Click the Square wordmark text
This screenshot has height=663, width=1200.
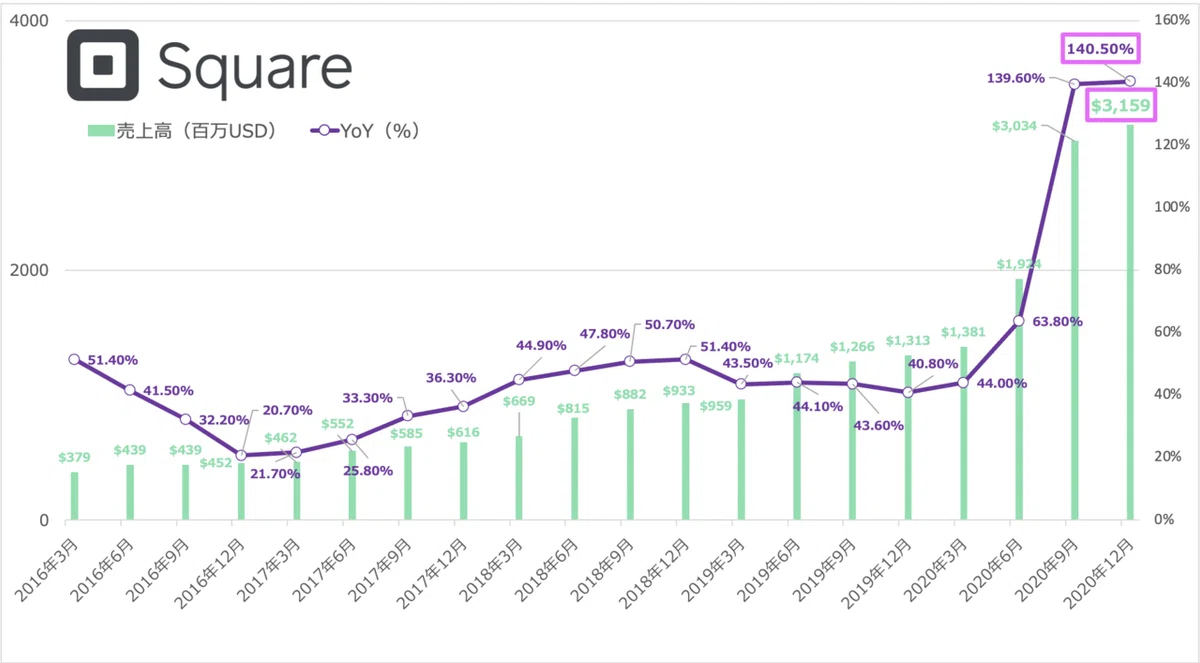254,68
